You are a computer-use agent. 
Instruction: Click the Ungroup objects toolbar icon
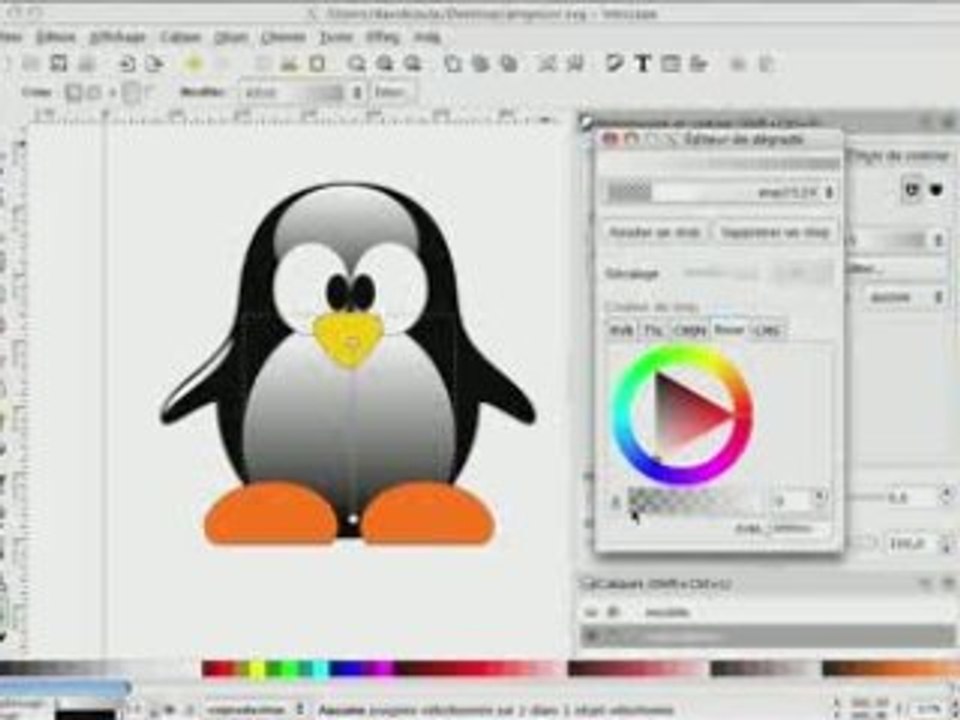[575, 64]
